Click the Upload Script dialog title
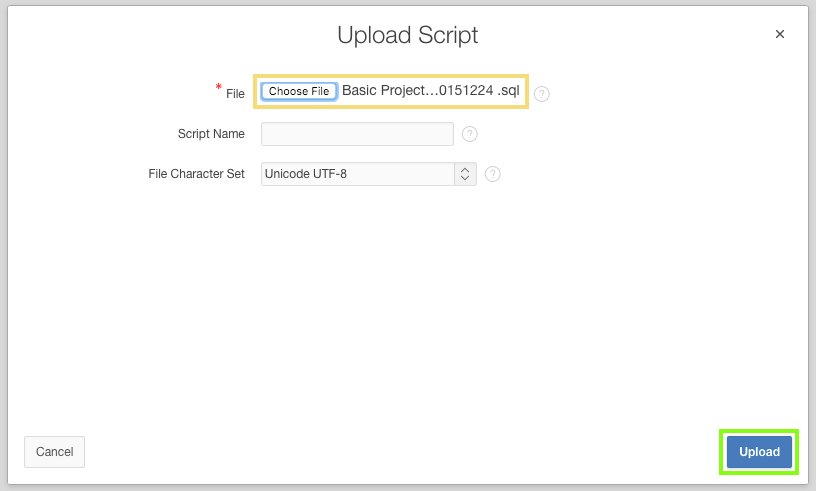 [408, 35]
